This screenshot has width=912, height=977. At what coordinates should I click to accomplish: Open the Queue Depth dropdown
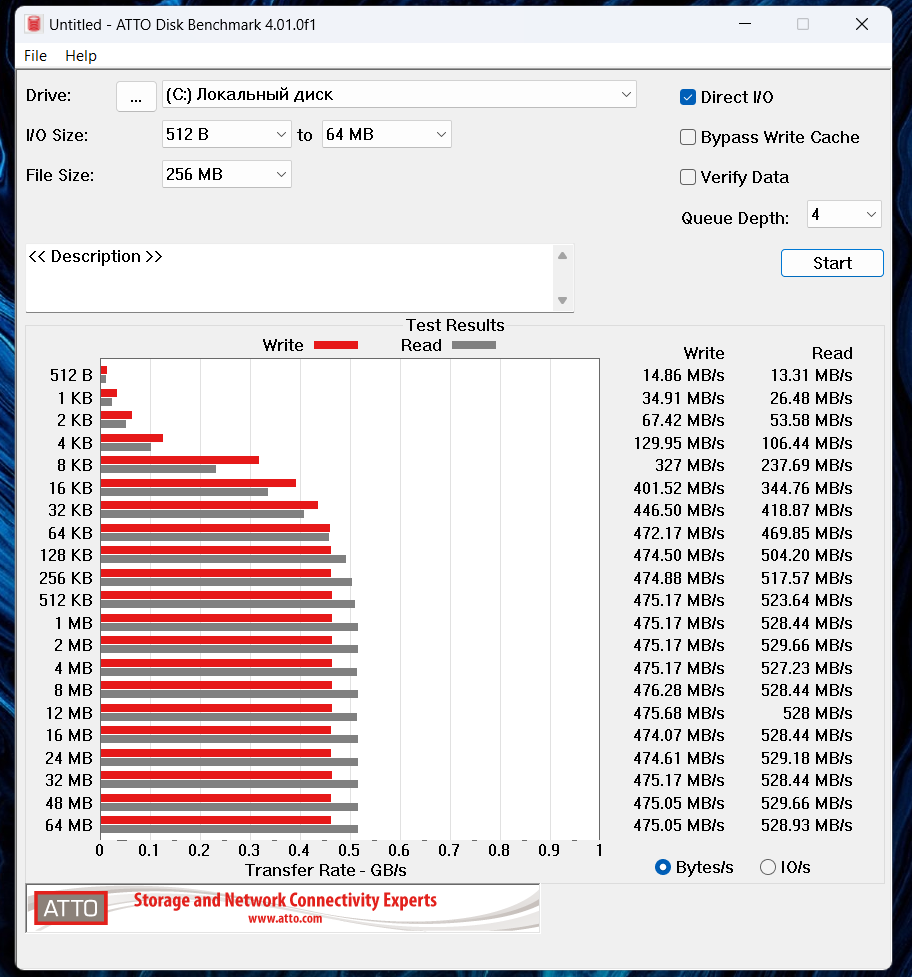[843, 214]
